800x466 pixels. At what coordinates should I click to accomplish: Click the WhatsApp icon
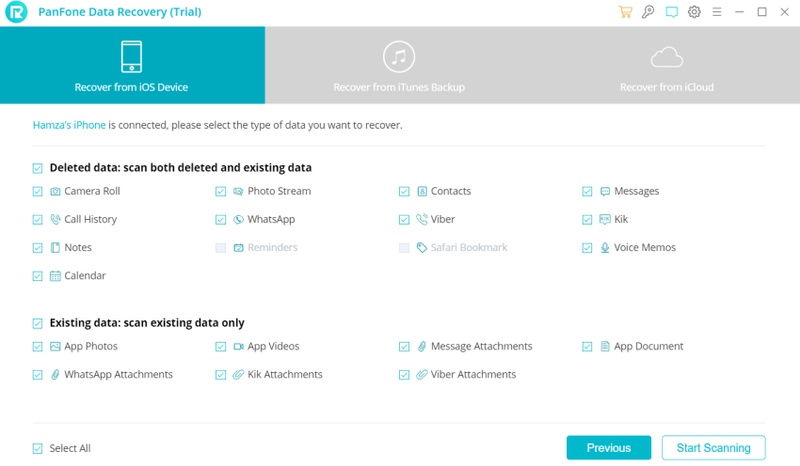pyautogui.click(x=238, y=219)
